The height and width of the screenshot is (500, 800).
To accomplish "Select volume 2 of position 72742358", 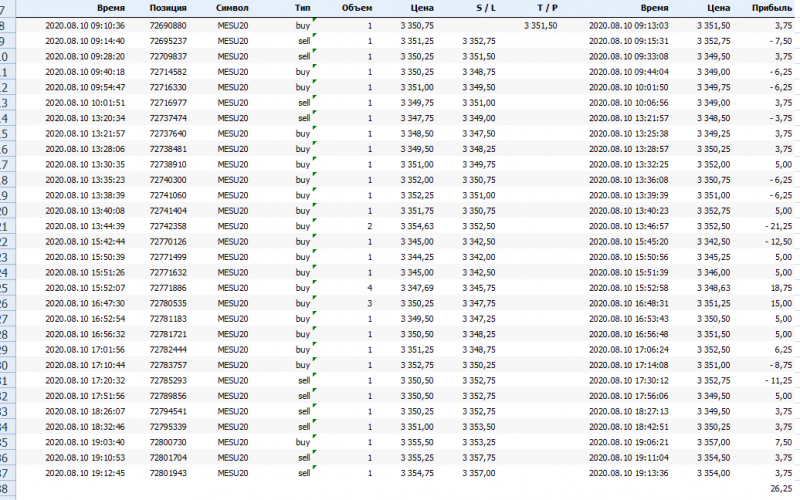I will (x=369, y=226).
